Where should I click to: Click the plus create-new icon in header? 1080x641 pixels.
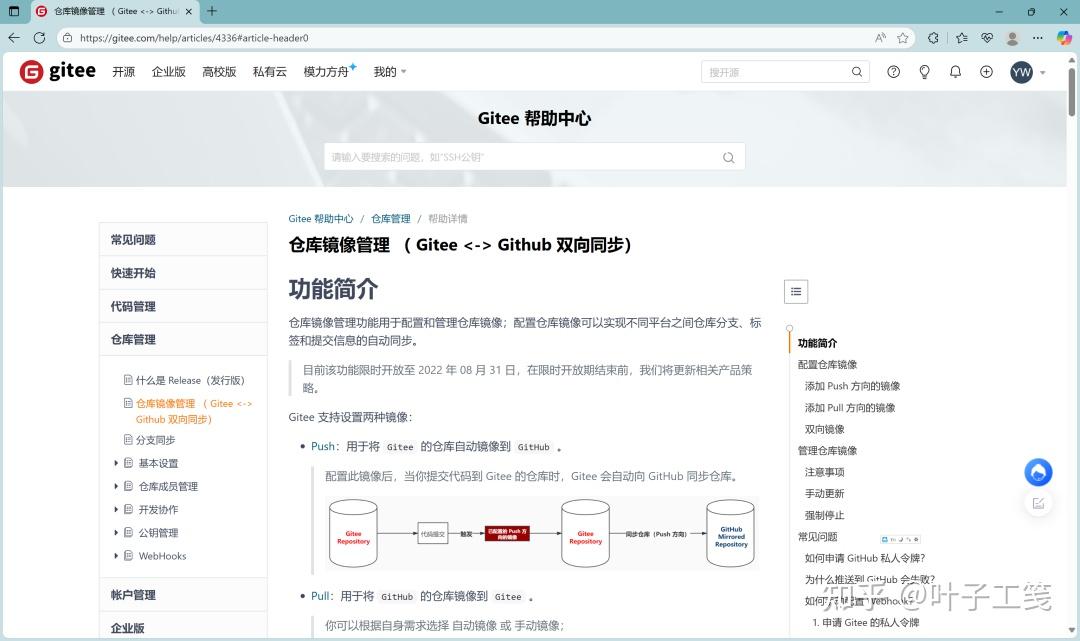click(986, 72)
